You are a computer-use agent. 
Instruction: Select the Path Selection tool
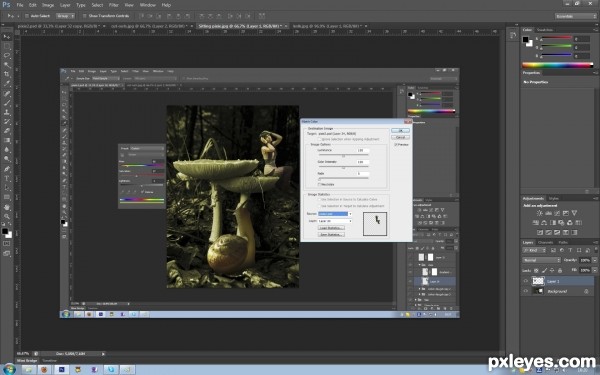click(x=7, y=188)
